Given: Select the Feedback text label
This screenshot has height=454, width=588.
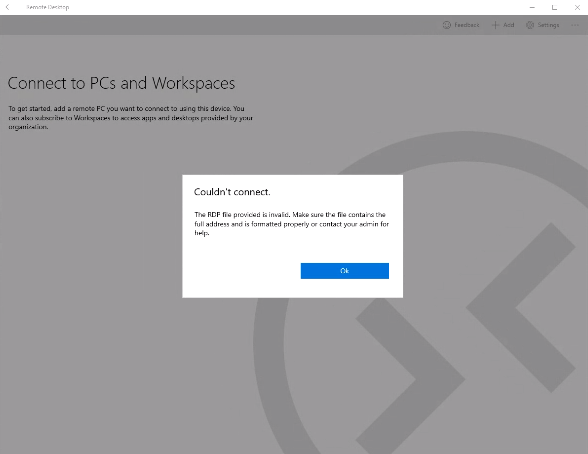Looking at the screenshot, I should point(467,25).
